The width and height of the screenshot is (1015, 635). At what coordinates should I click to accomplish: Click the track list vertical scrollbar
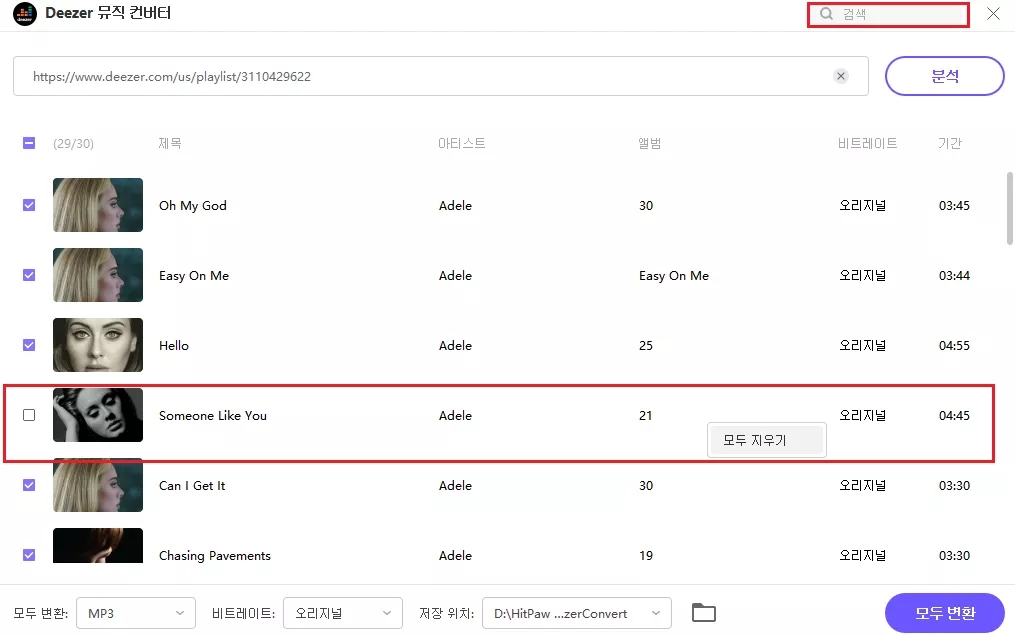tap(1009, 208)
